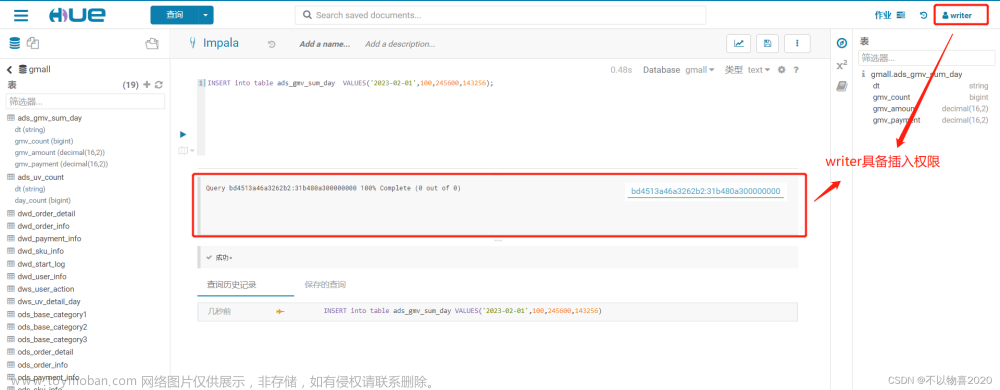Switch to 查询历史记录 tab

[x=231, y=285]
